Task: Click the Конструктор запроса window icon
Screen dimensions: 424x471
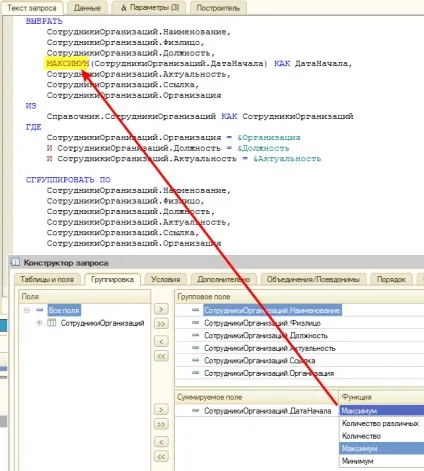Action: tap(15, 262)
